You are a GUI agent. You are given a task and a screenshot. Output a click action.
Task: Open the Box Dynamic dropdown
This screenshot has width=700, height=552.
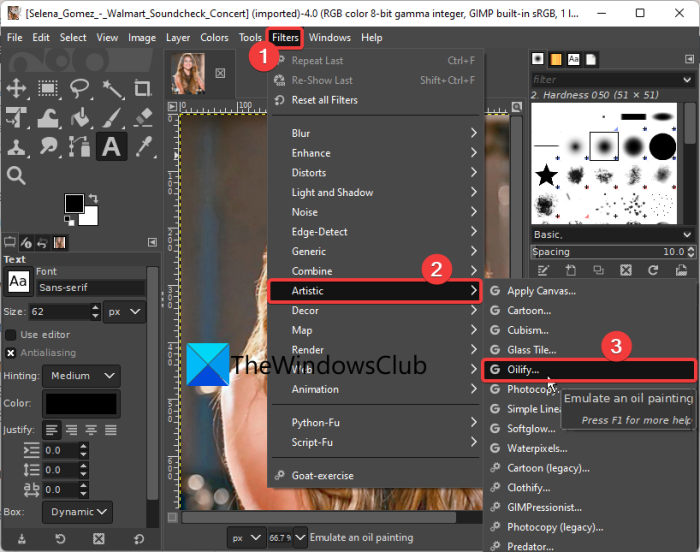pos(77,512)
